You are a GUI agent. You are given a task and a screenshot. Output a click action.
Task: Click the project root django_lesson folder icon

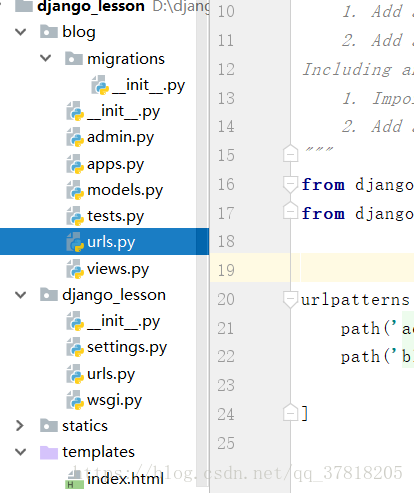tap(24, 6)
